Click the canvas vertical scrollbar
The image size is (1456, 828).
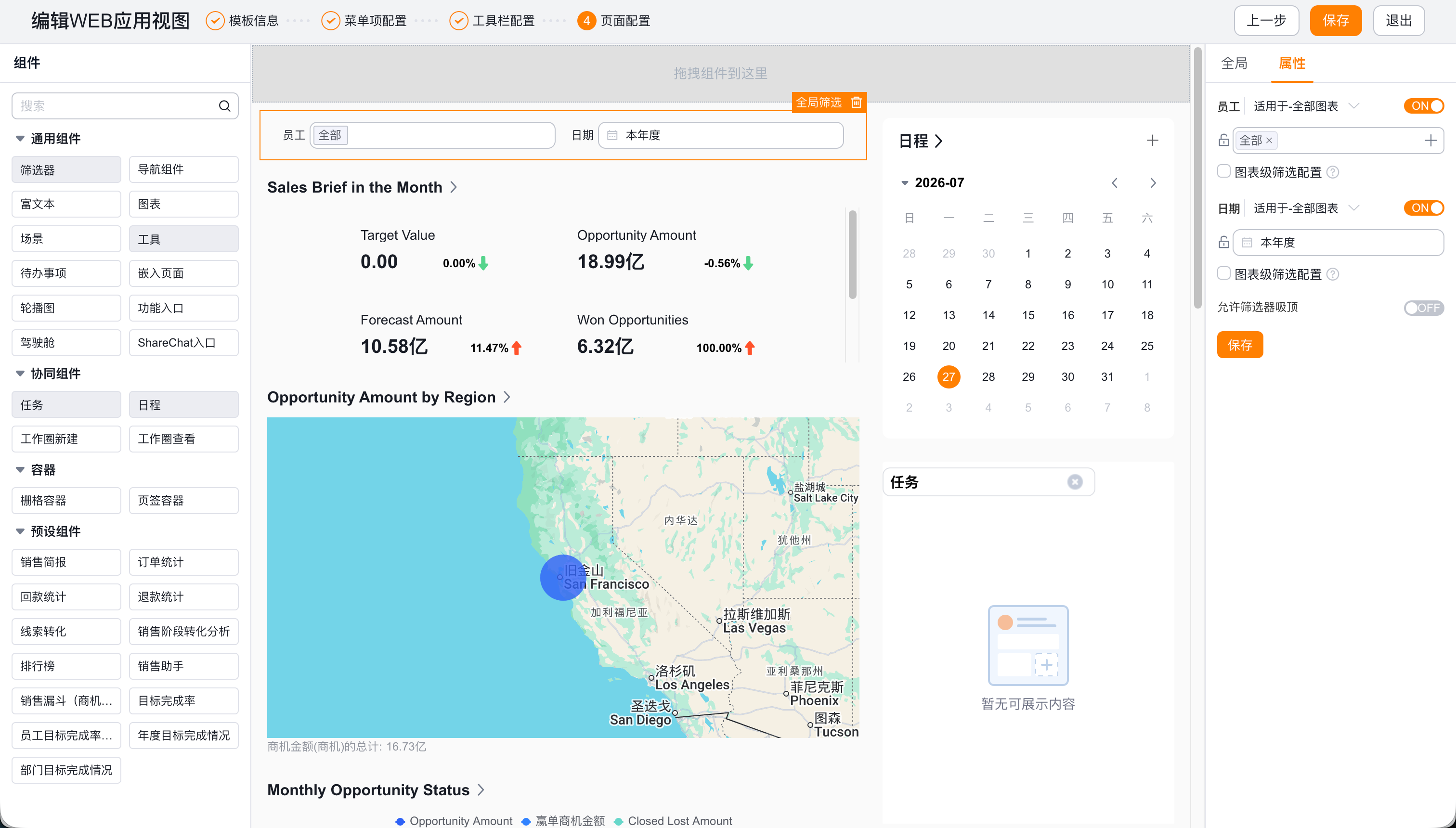coord(1197,178)
